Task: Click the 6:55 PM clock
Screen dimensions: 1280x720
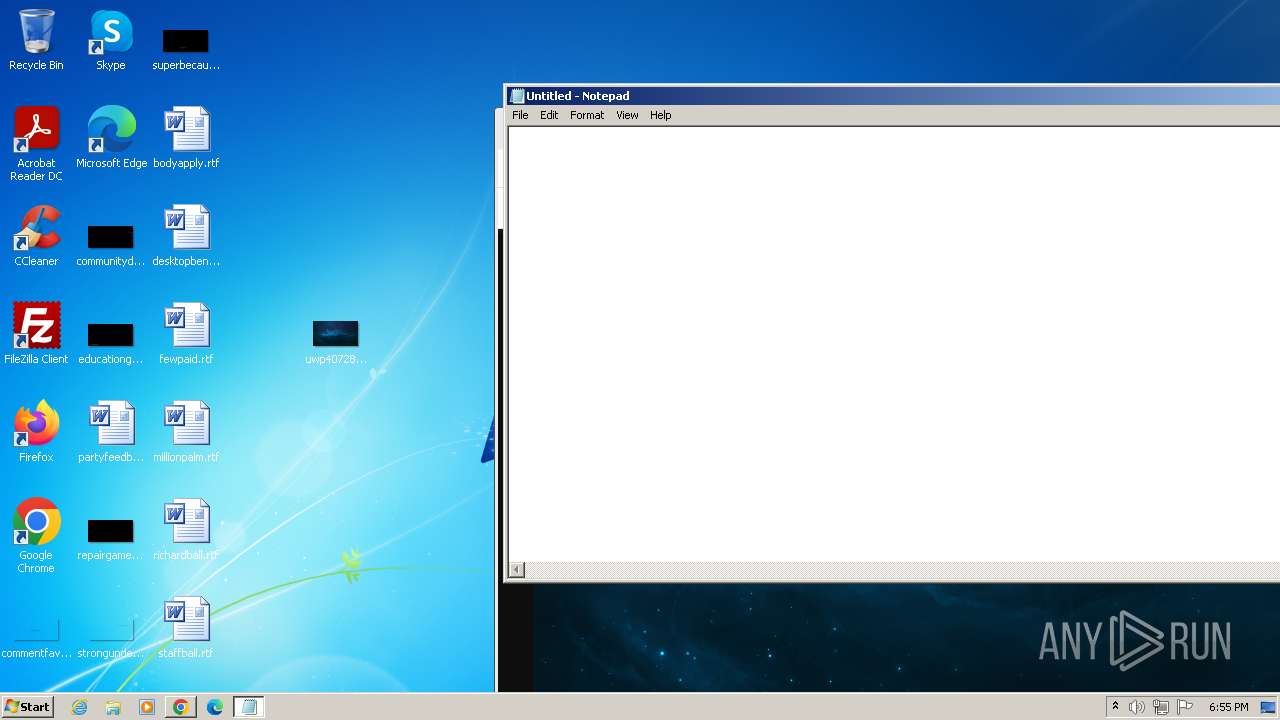Action: [x=1228, y=707]
